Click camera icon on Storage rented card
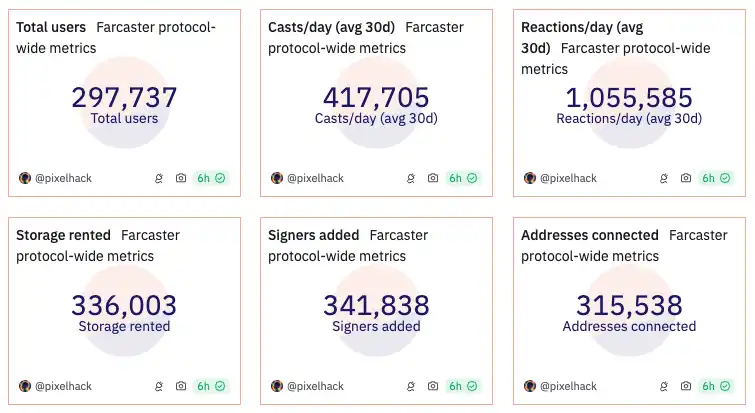This screenshot has height=413, width=755. (x=181, y=385)
